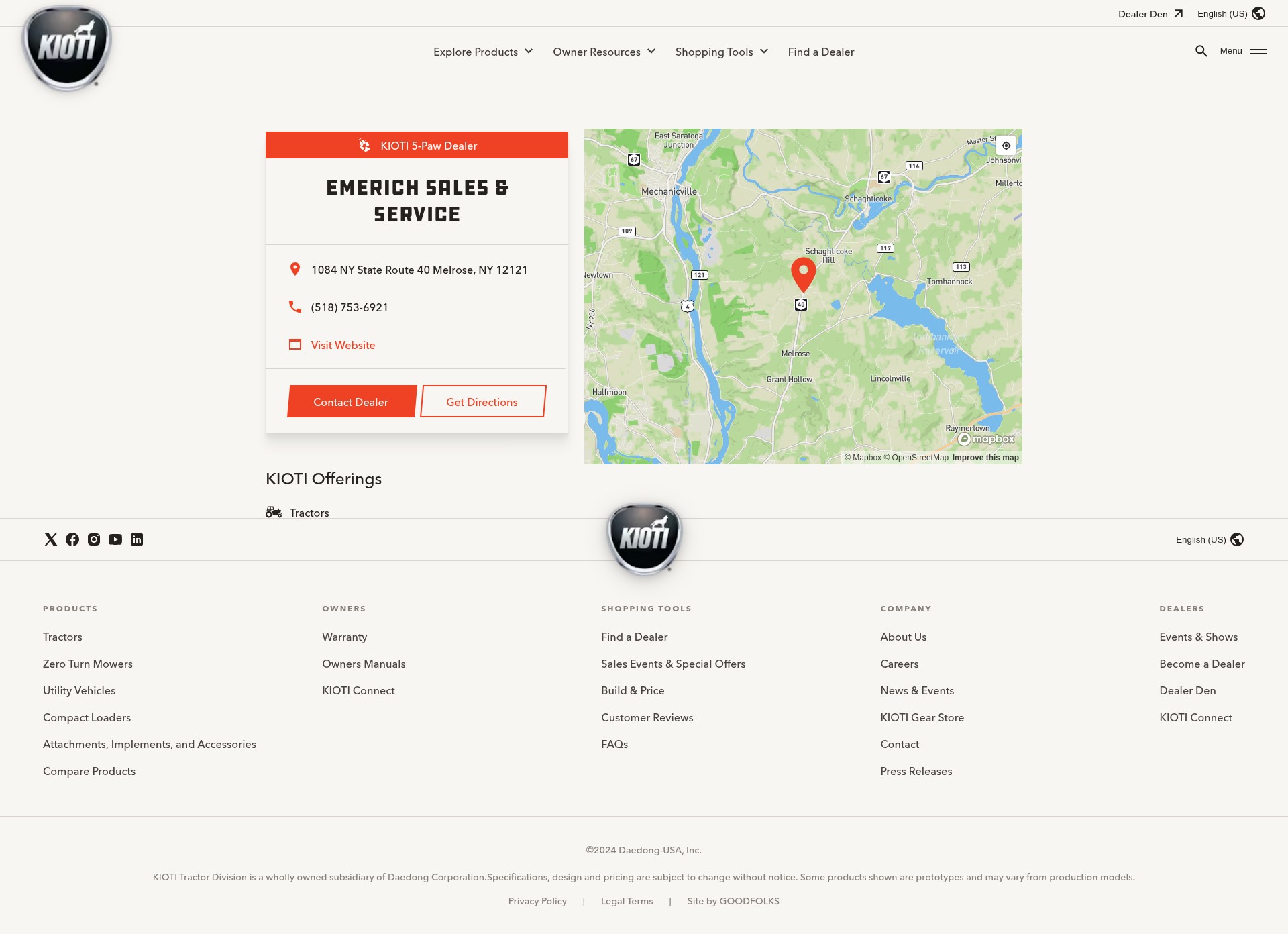Open the Zero Turn Mowers footer link

88,664
